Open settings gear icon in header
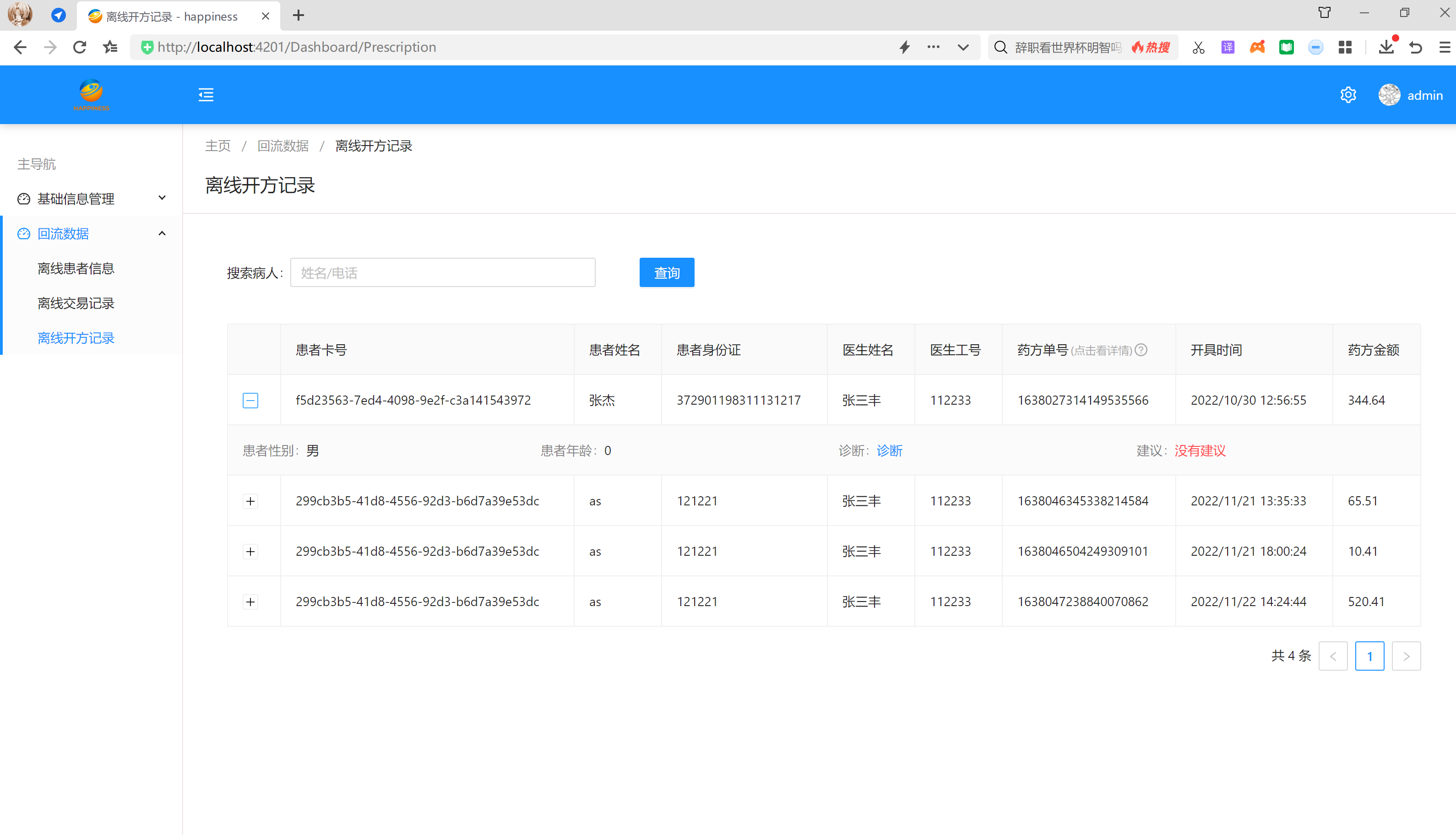1456x835 pixels. pos(1348,95)
